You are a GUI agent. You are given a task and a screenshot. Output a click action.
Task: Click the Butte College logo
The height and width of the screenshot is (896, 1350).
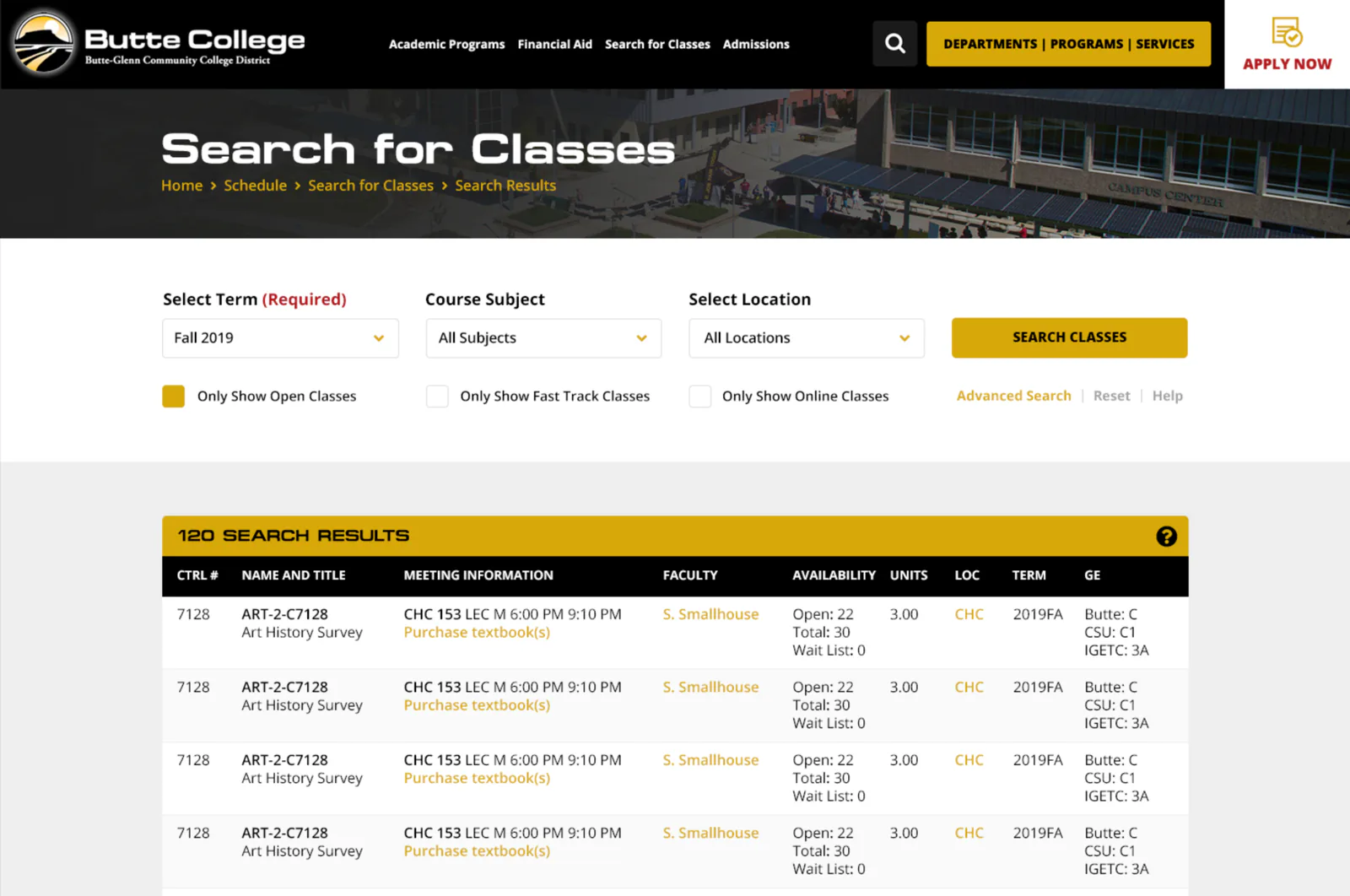tap(159, 43)
